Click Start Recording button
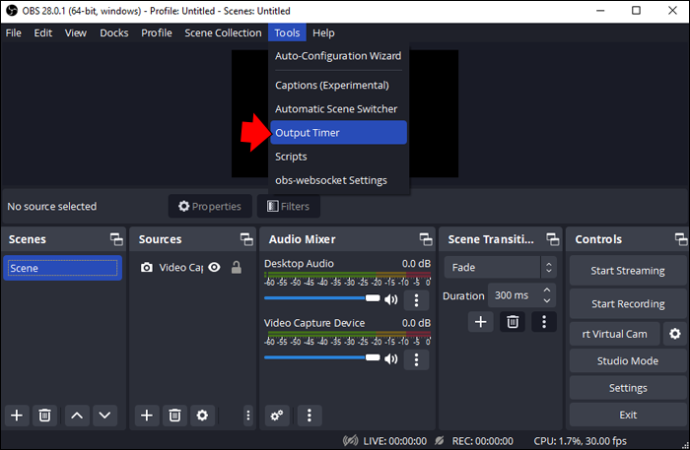This screenshot has height=450, width=690. [x=628, y=304]
